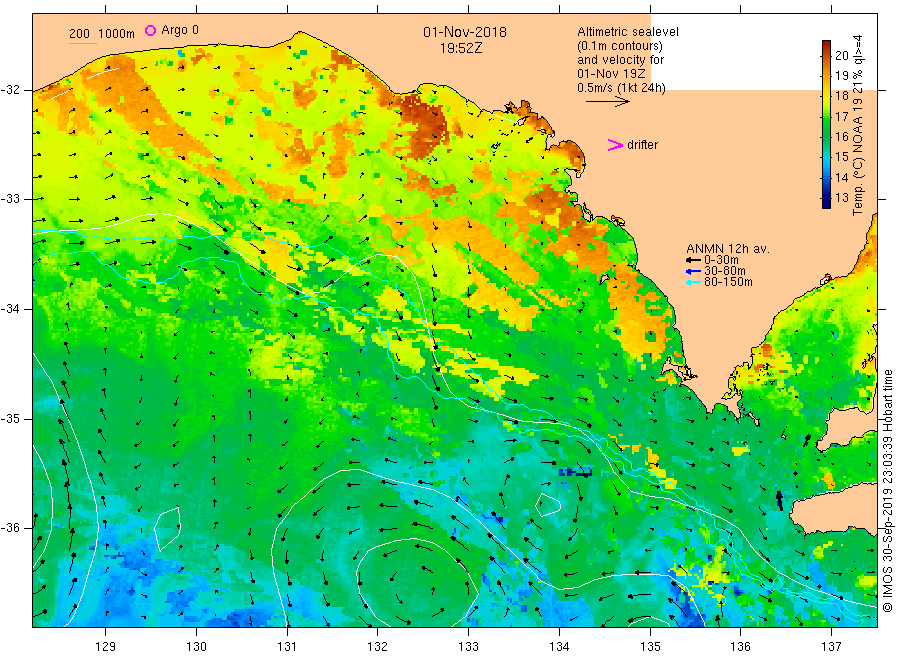
Task: Click the 'Argo 0' legend text
Action: click(x=180, y=30)
